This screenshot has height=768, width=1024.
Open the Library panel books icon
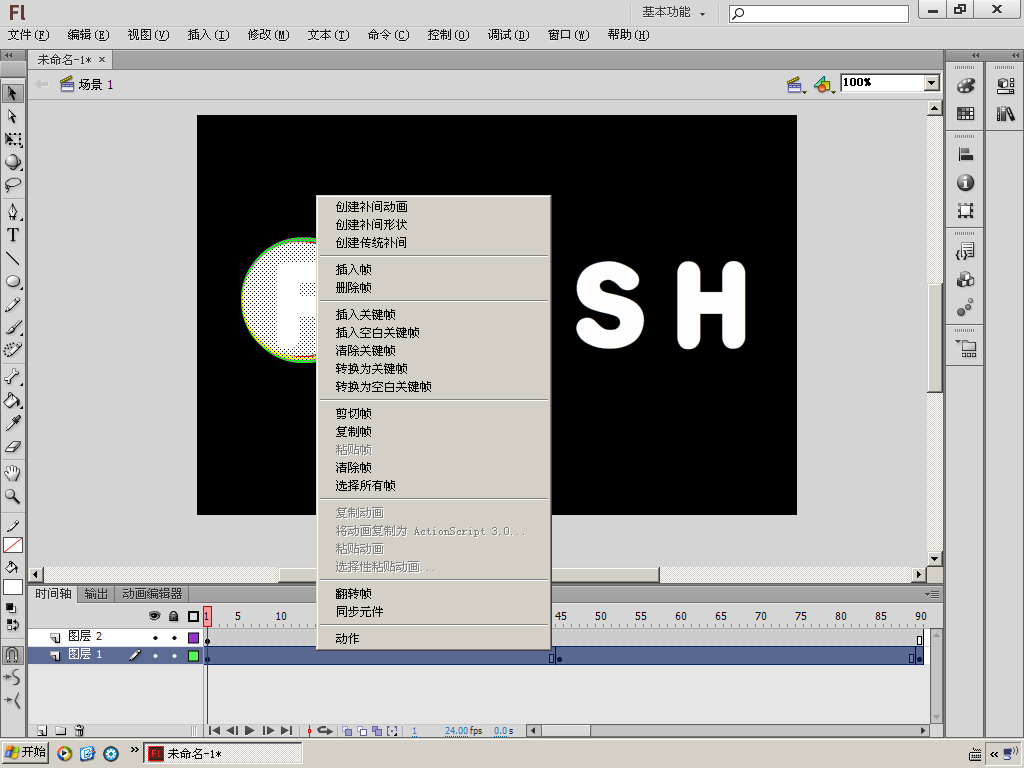tap(1005, 114)
